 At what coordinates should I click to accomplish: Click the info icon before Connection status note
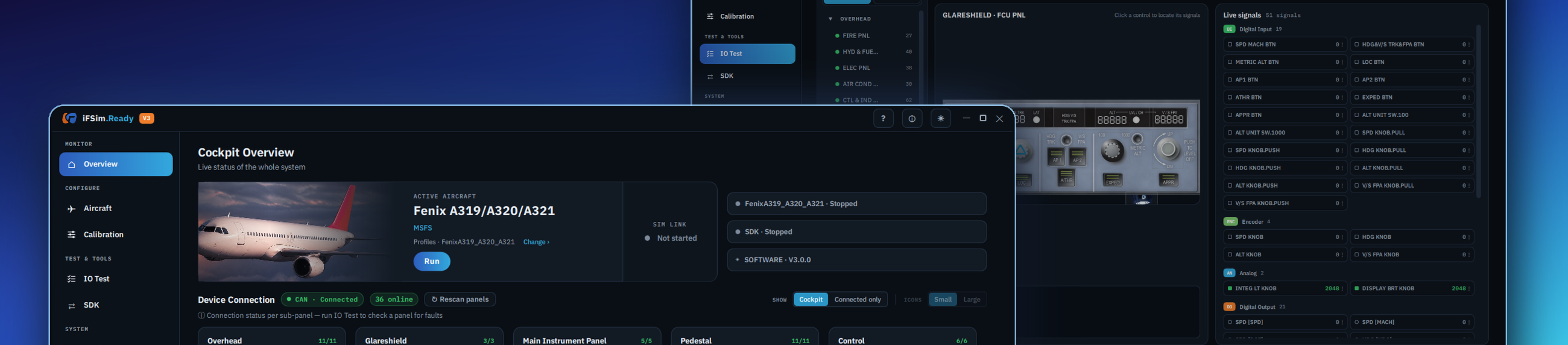(201, 316)
